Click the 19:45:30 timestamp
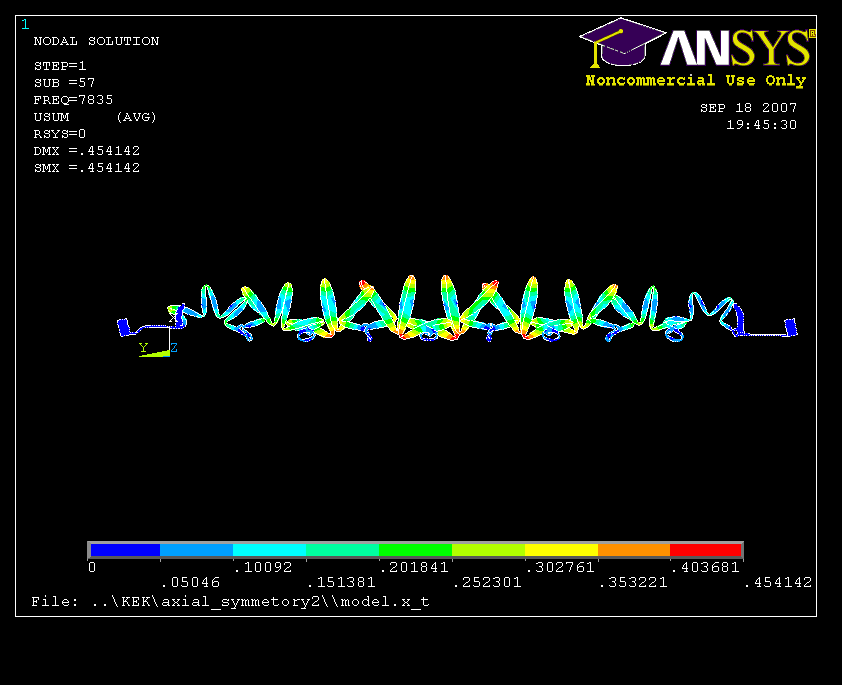Image resolution: width=842 pixels, height=685 pixels. pos(761,125)
